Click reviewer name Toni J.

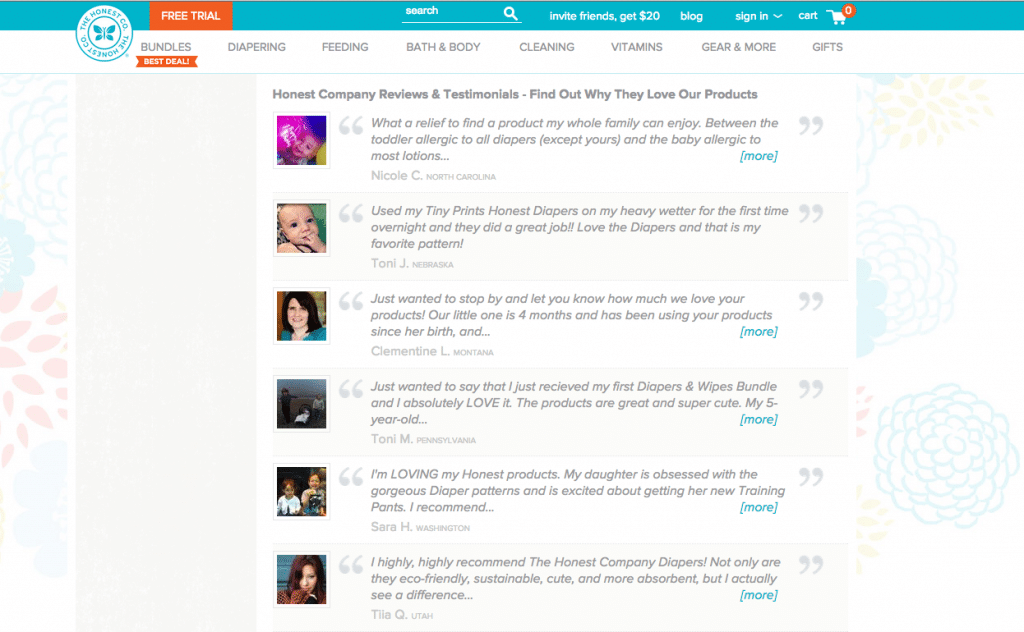pos(389,264)
